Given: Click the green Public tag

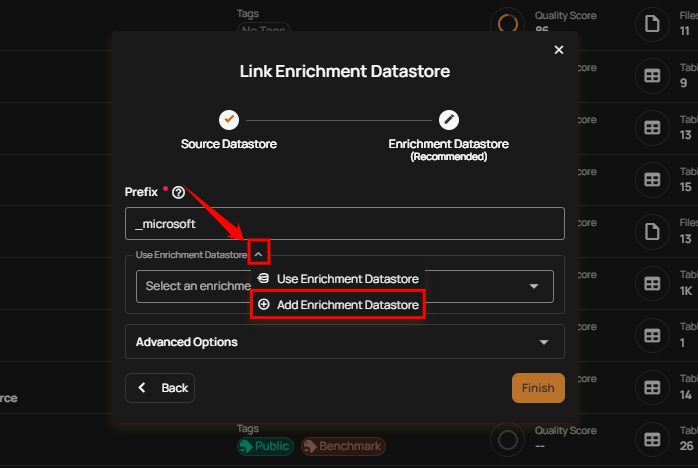Looking at the screenshot, I should pyautogui.click(x=265, y=446).
